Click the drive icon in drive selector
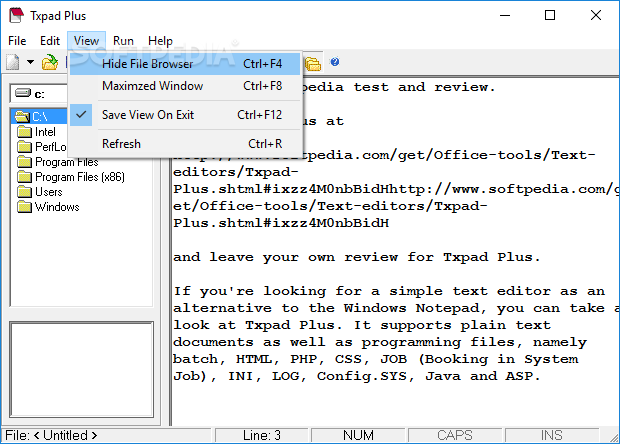The image size is (620, 444). pos(23,93)
